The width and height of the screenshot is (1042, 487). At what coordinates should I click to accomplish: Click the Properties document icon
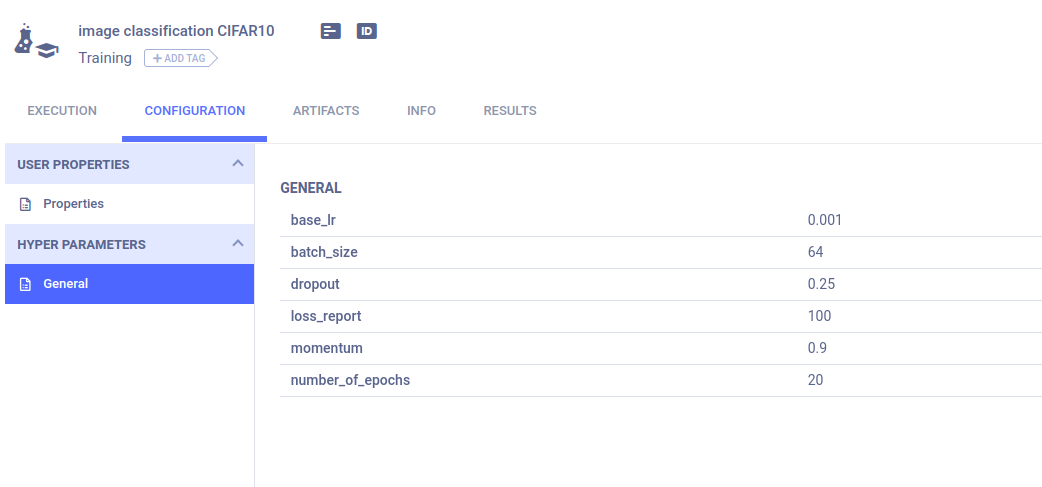[25, 204]
